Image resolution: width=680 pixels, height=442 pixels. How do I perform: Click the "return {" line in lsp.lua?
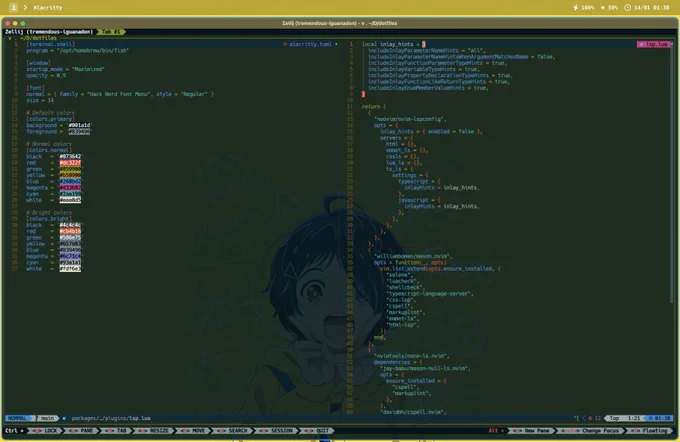coord(374,107)
